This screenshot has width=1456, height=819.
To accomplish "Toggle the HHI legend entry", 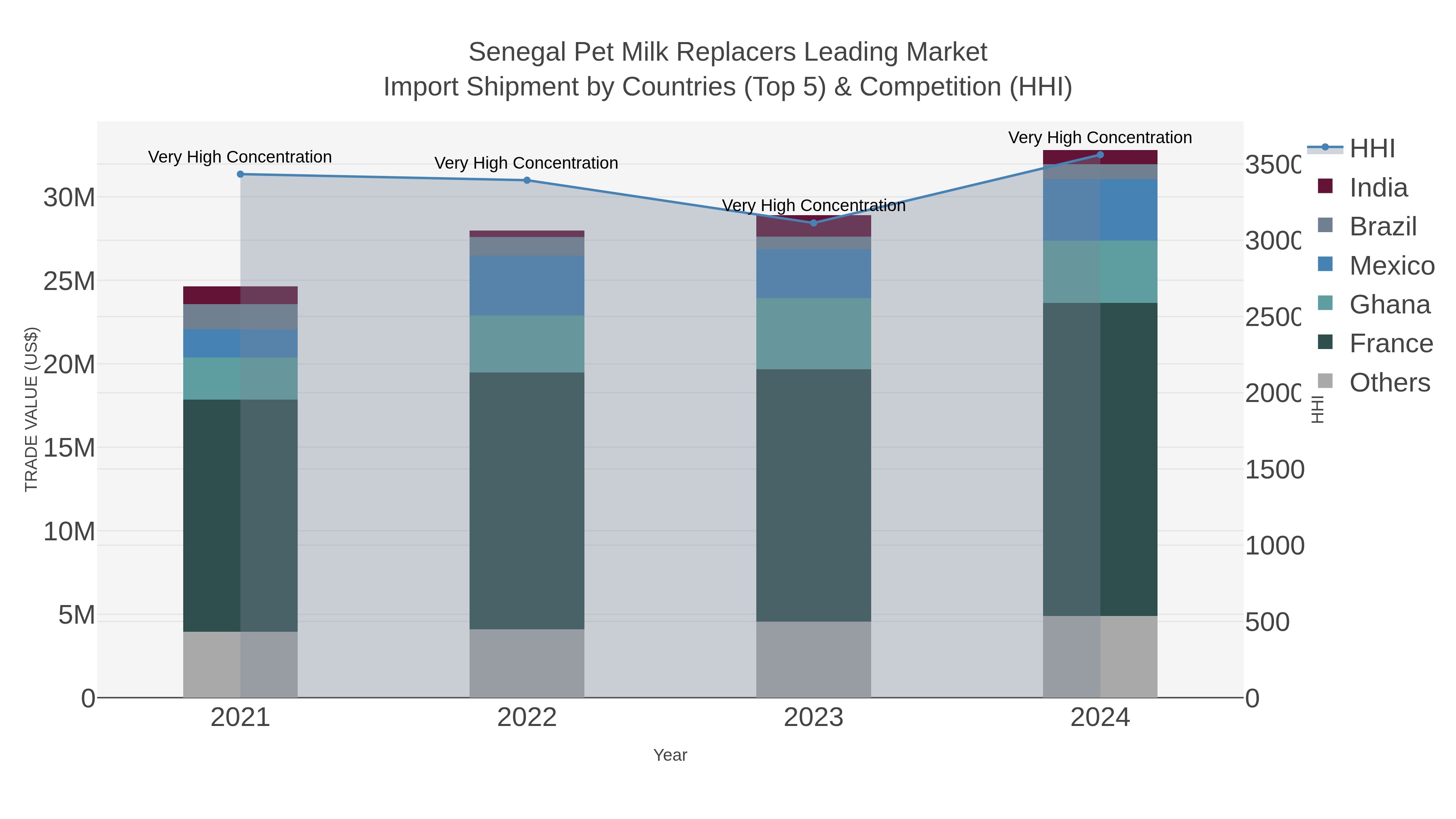I will [x=1351, y=148].
